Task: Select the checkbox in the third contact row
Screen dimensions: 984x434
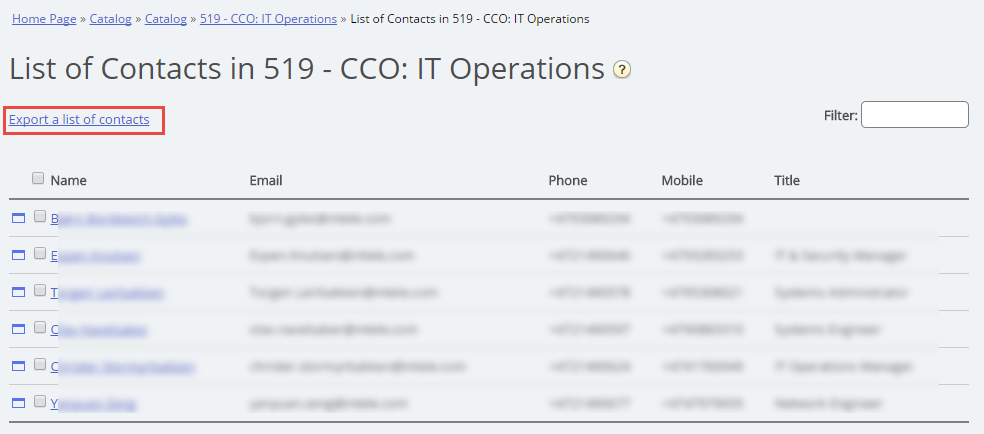Action: tap(40, 290)
